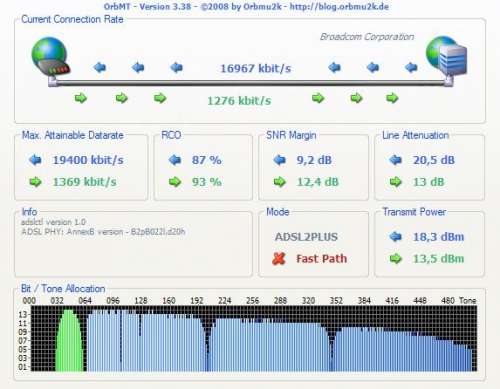This screenshot has width=500, height=389.
Task: Click the 20,5 dB attenuation value
Action: pos(434,160)
